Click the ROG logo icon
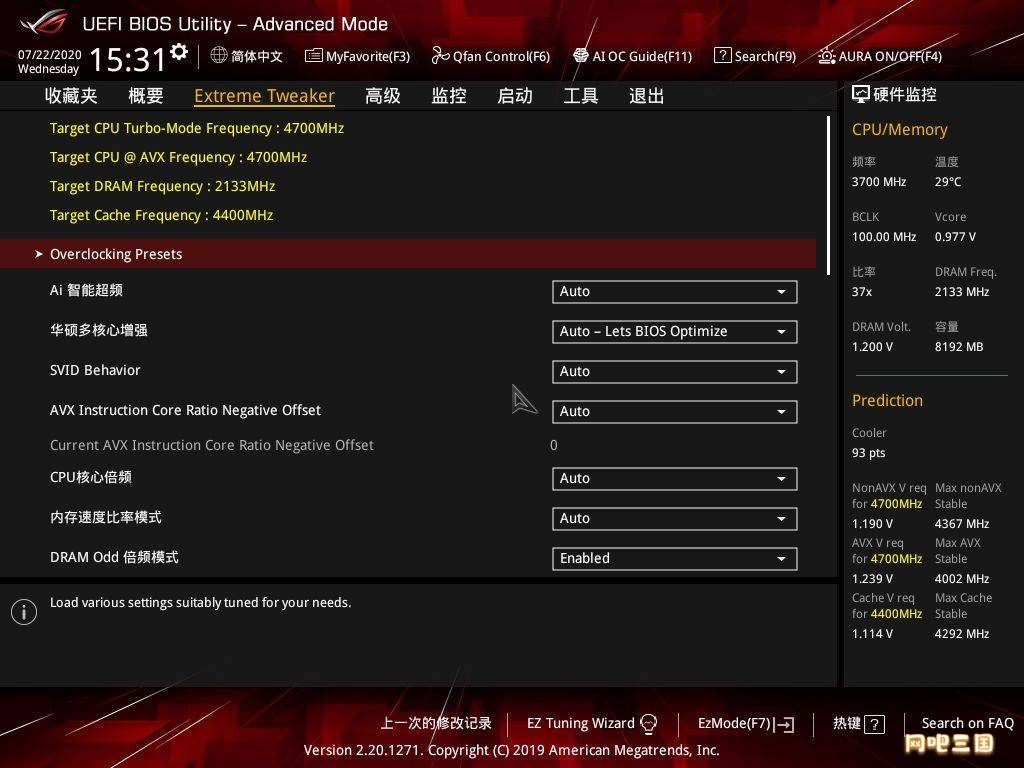Screen dimensions: 1024x768 43,22
